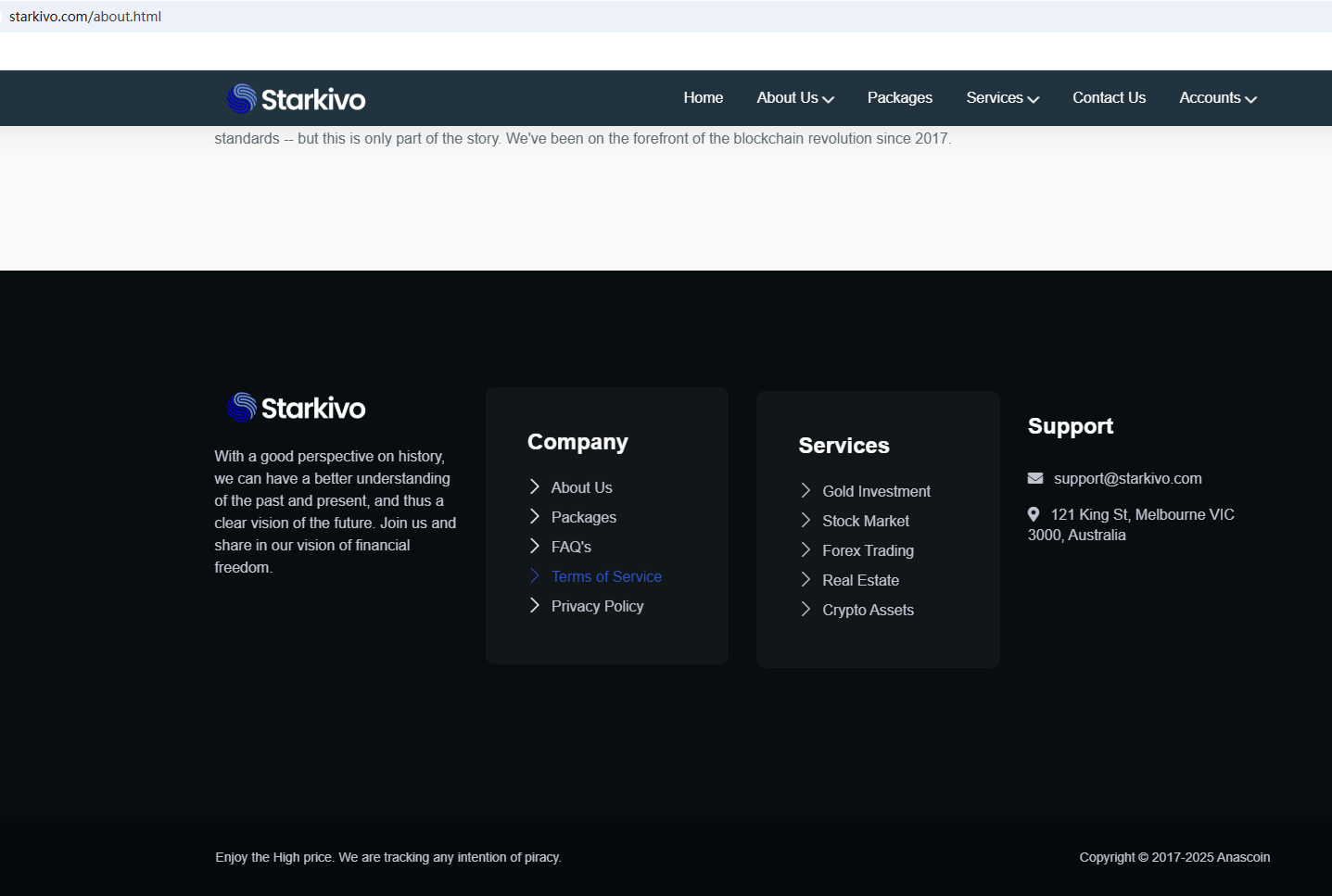Click the chevron icon before Crypto Assets
Image resolution: width=1332 pixels, height=896 pixels.
pyautogui.click(x=806, y=610)
